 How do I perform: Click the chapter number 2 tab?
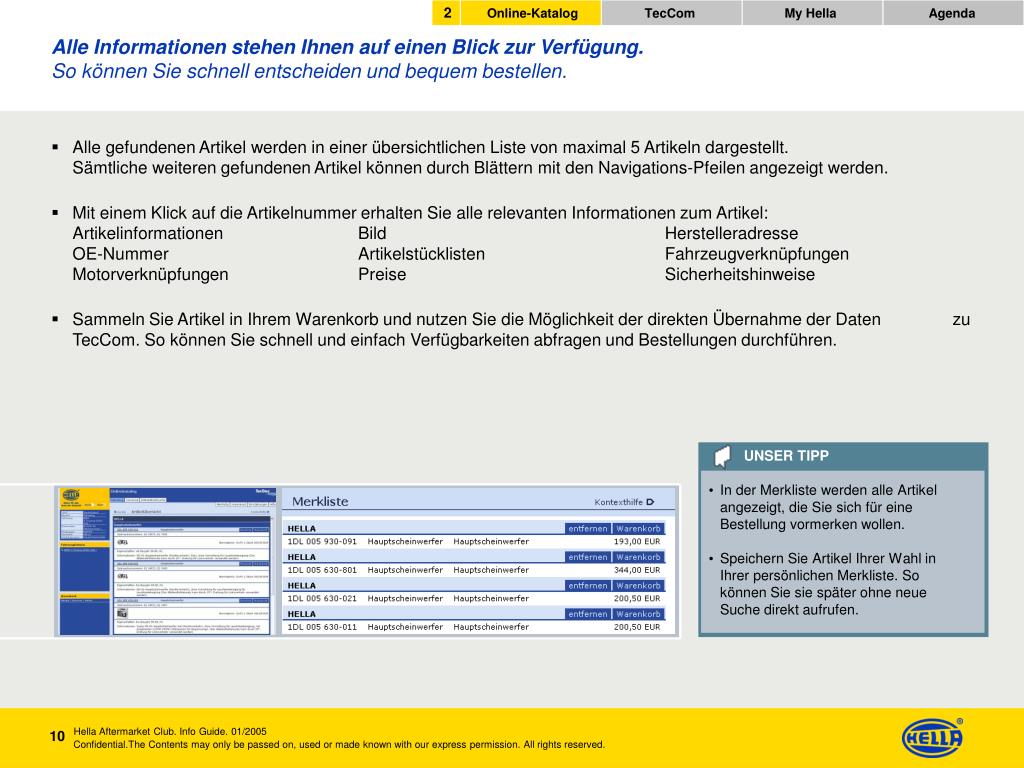447,13
